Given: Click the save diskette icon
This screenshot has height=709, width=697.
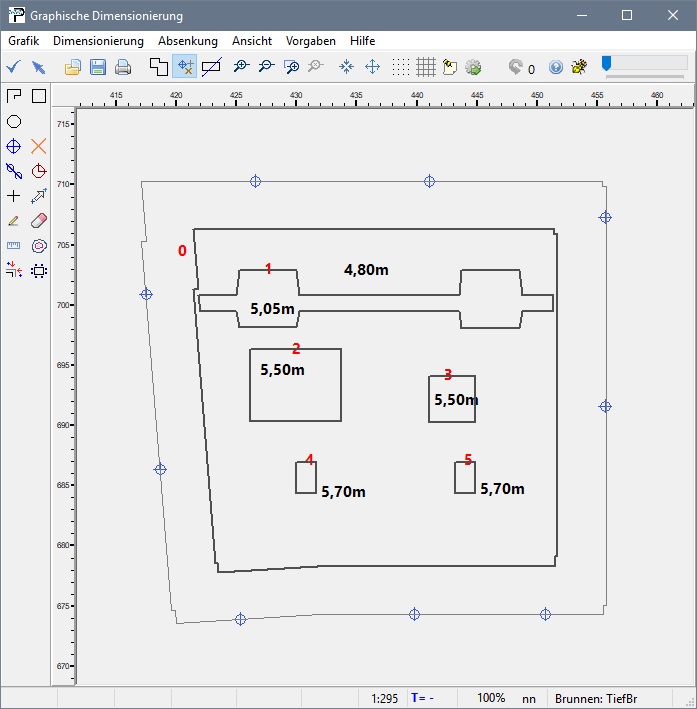Looking at the screenshot, I should (98, 67).
